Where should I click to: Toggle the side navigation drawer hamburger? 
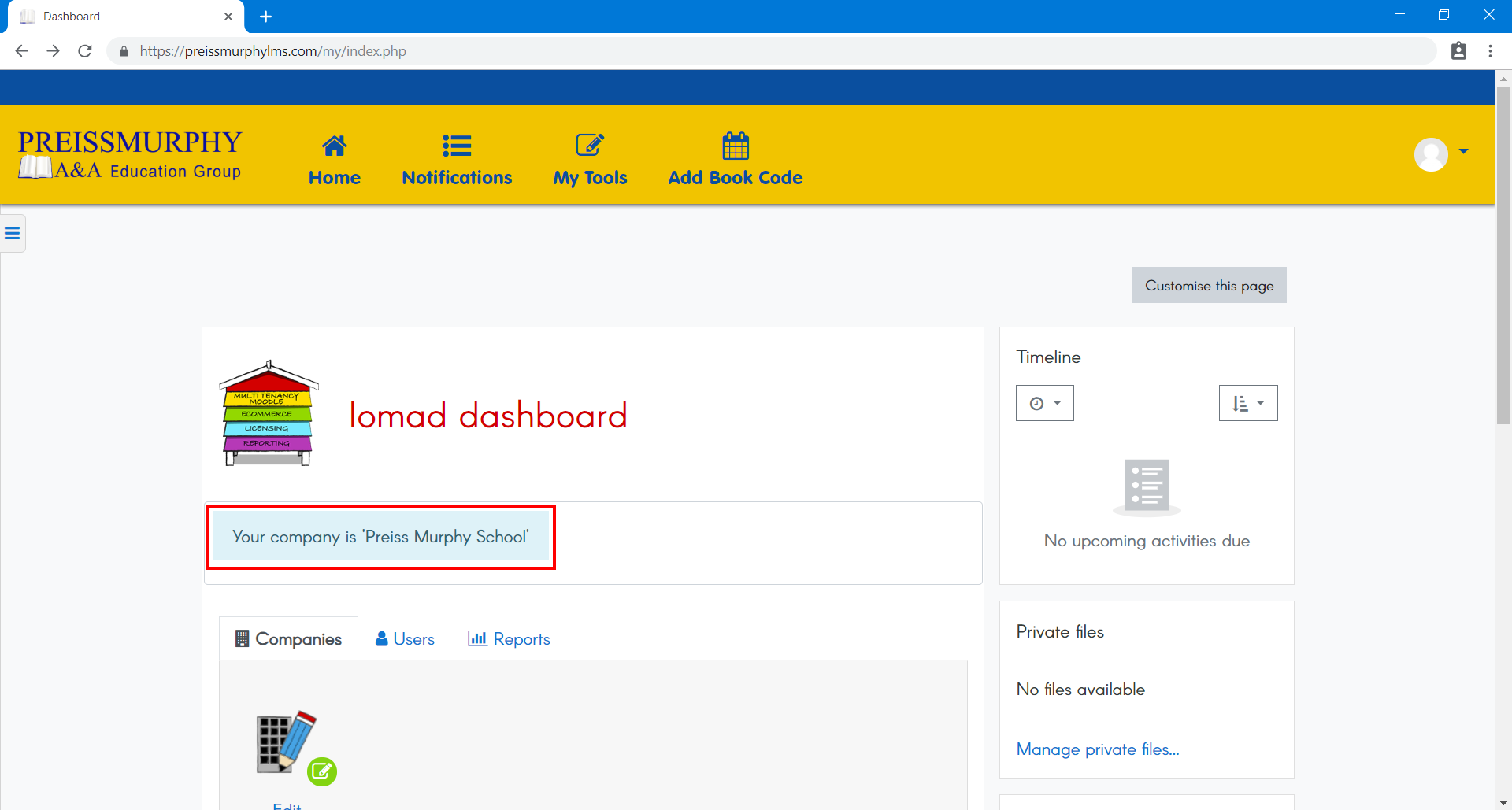(13, 233)
